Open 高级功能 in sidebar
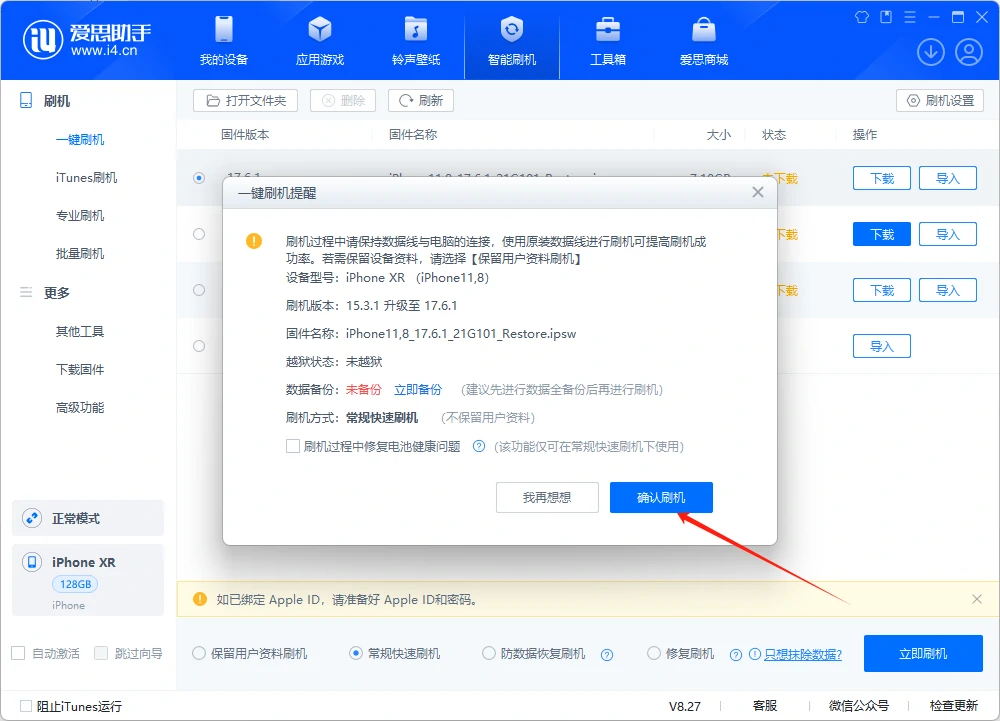1000x721 pixels. point(80,408)
